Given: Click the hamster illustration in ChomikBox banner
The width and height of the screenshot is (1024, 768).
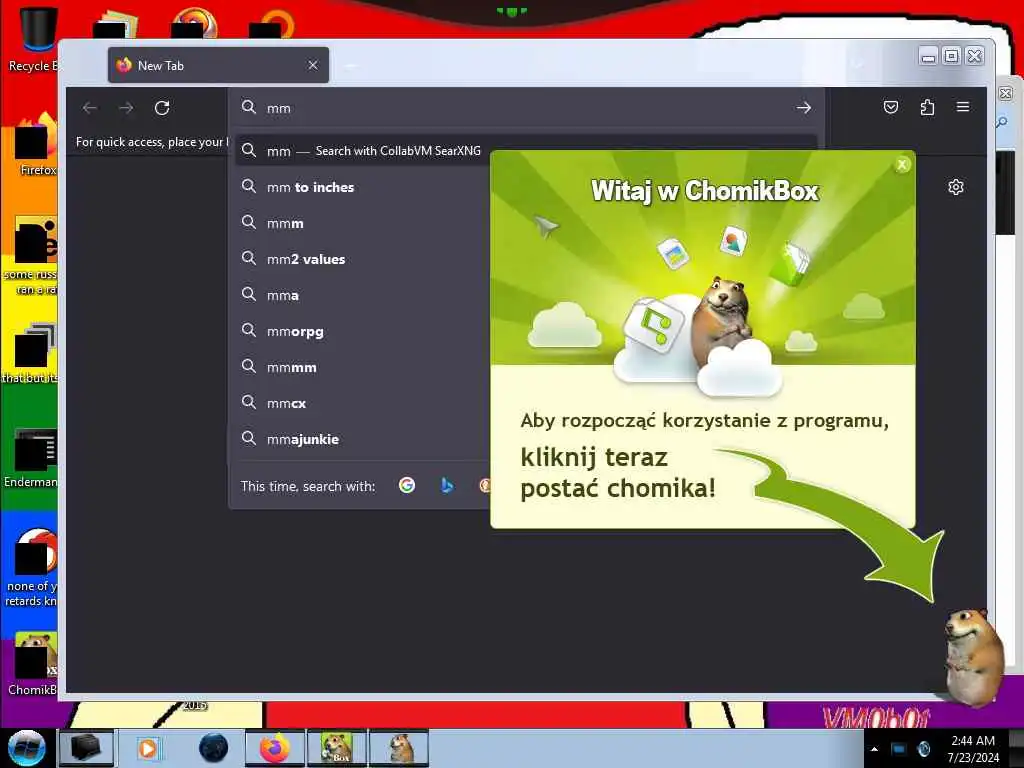Looking at the screenshot, I should point(722,319).
